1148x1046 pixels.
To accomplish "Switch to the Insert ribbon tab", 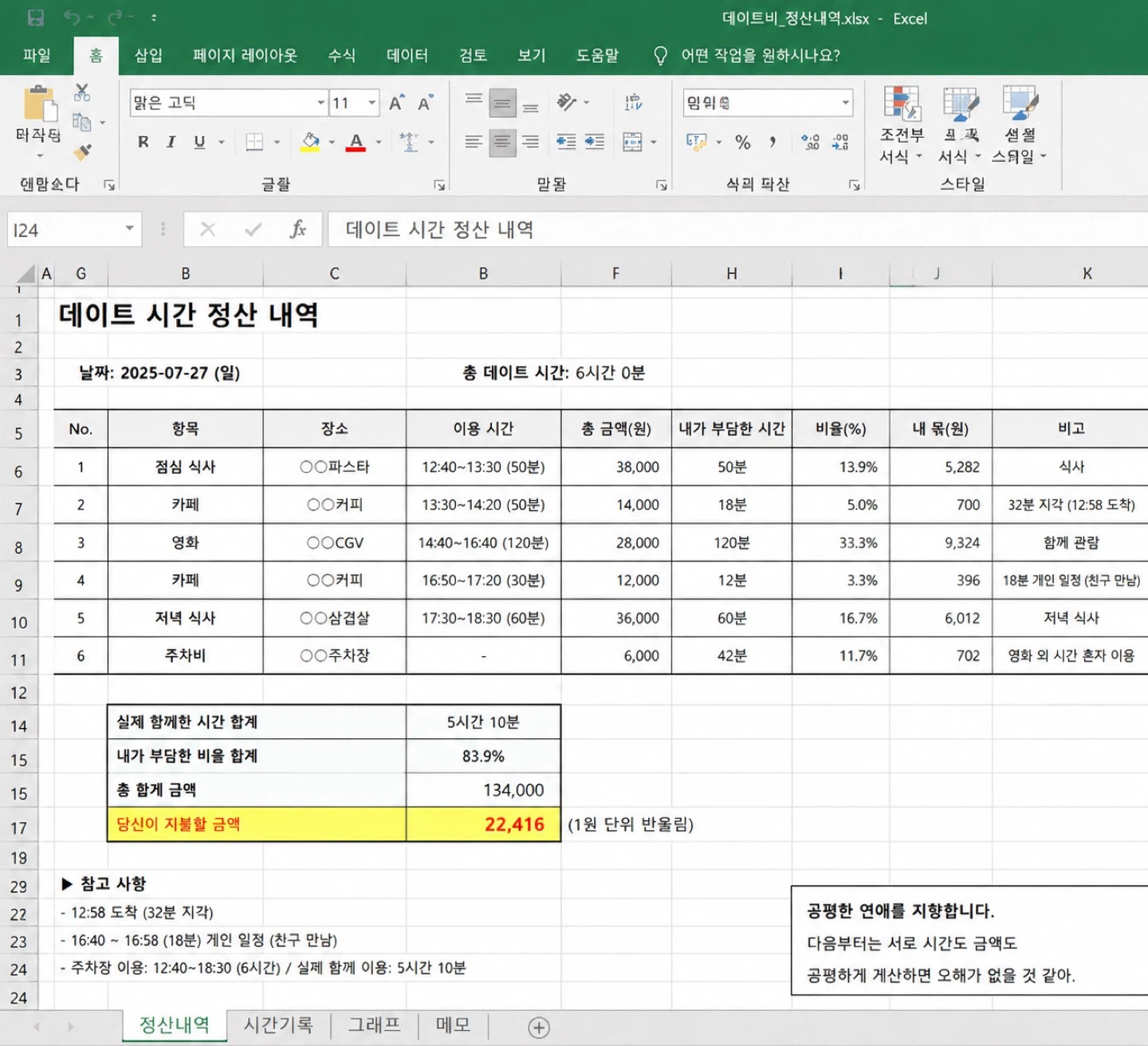I will tap(148, 55).
